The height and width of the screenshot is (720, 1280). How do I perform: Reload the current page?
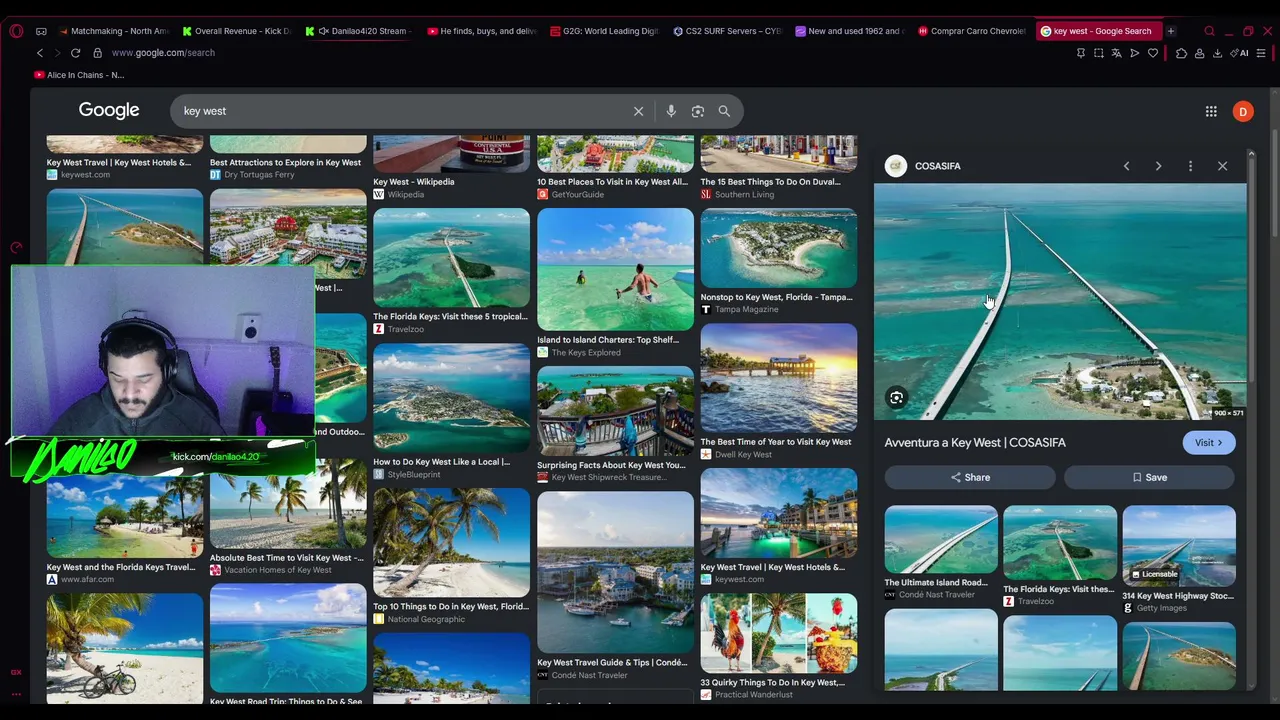click(75, 53)
